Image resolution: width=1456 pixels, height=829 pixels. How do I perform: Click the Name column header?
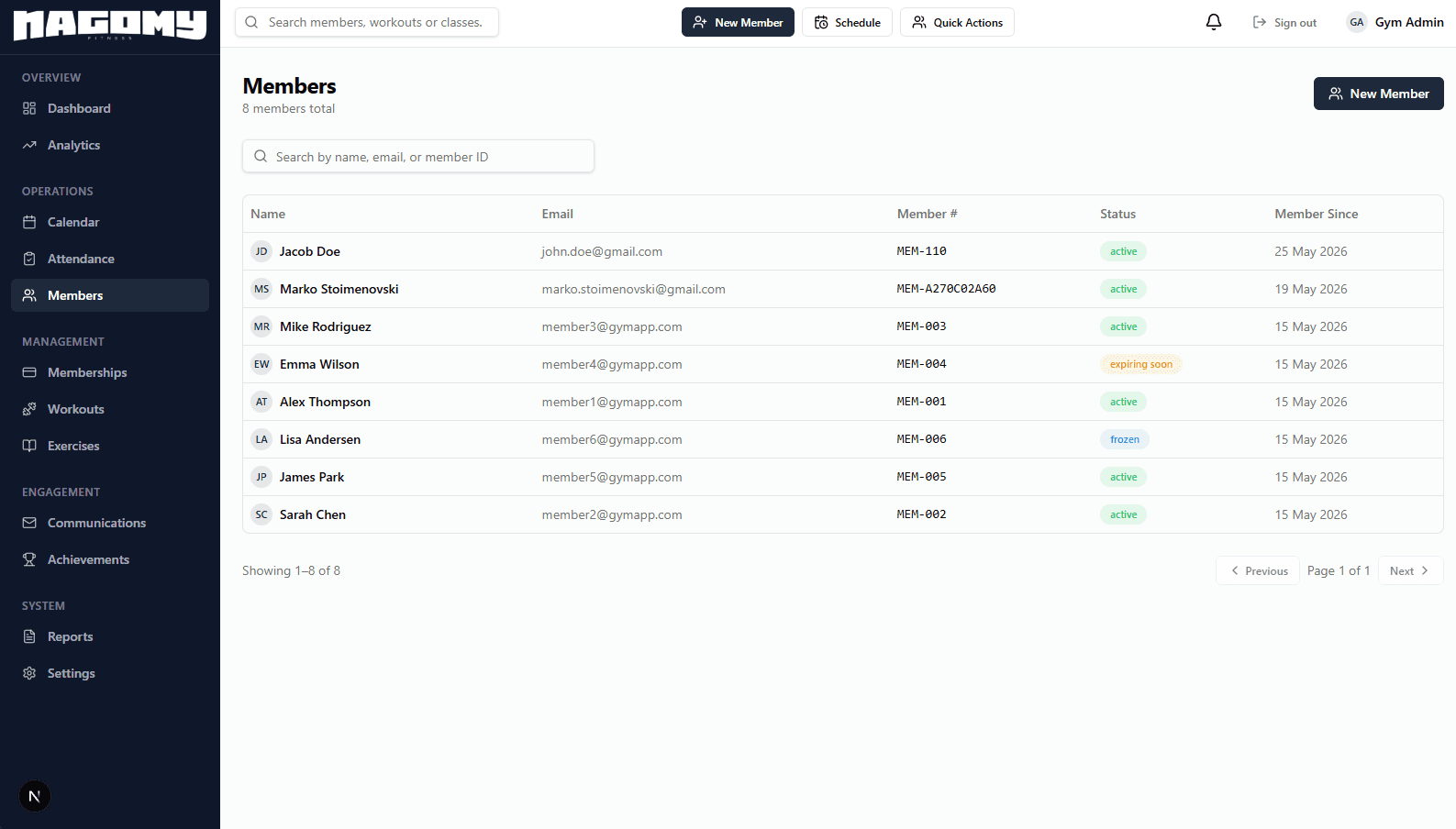(x=268, y=214)
